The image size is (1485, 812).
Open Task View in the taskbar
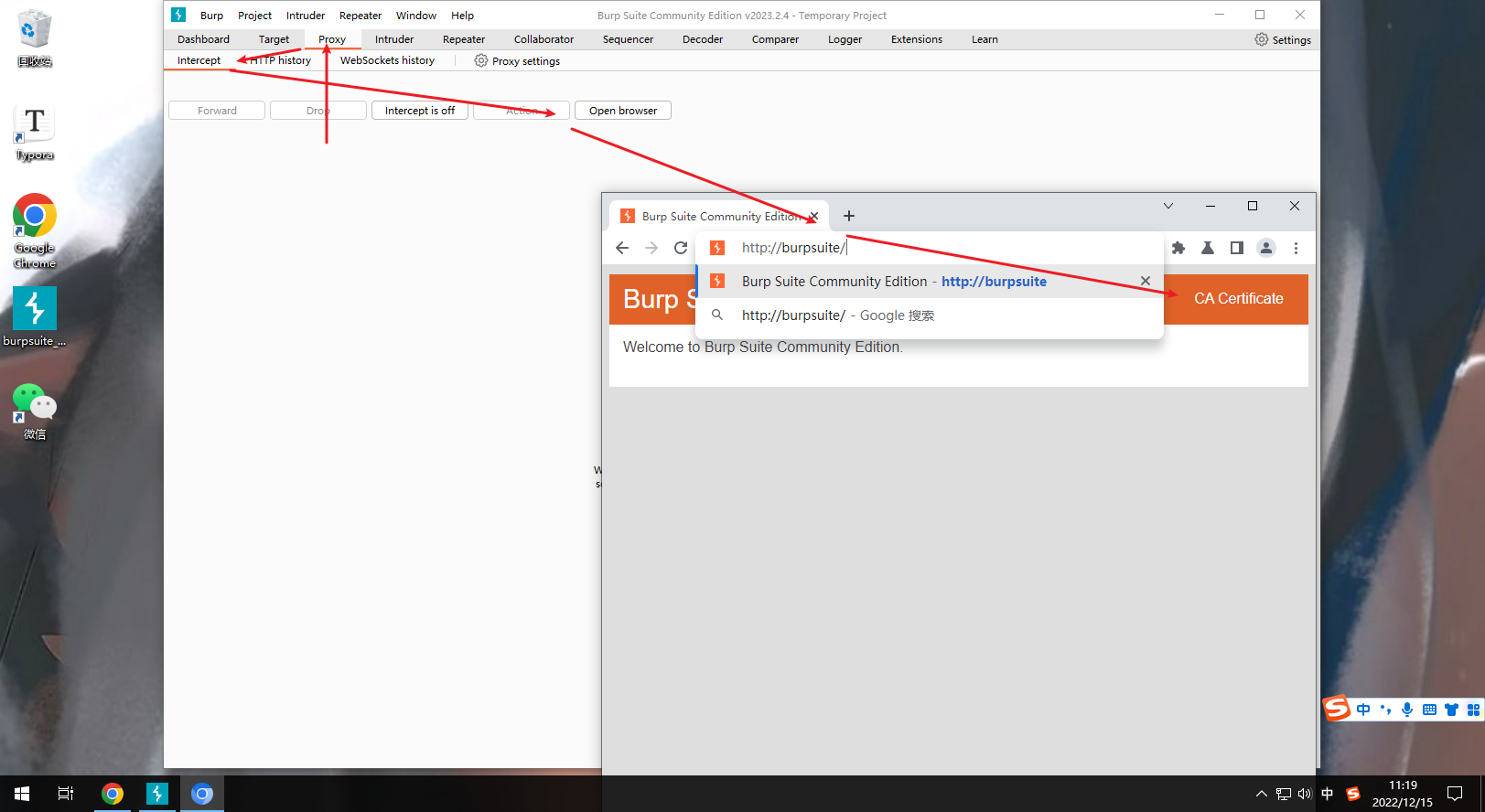(x=66, y=794)
